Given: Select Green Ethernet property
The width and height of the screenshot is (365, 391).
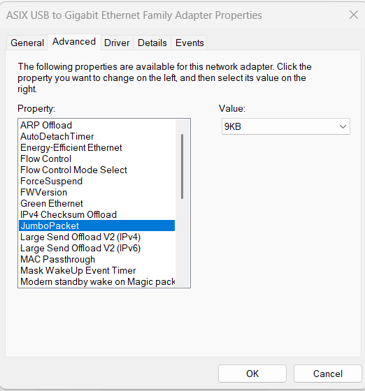Looking at the screenshot, I should tap(97, 203).
